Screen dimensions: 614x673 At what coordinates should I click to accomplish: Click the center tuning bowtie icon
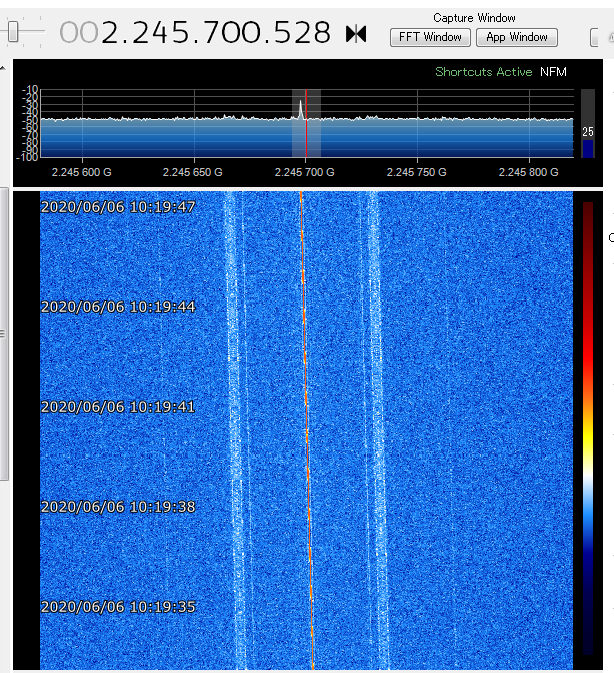click(356, 33)
